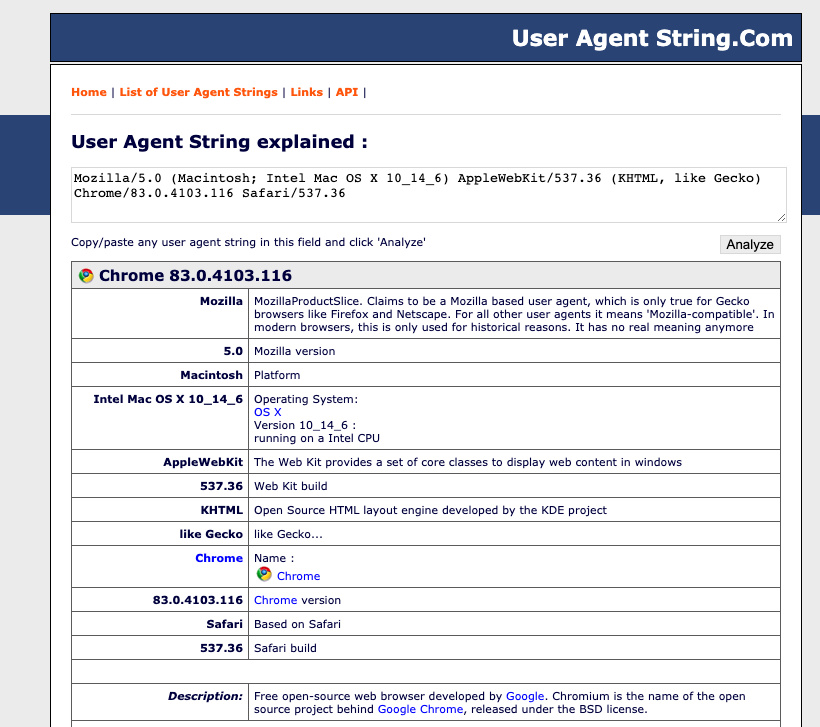Click the 'Safari build' text
820x727 pixels.
285,648
